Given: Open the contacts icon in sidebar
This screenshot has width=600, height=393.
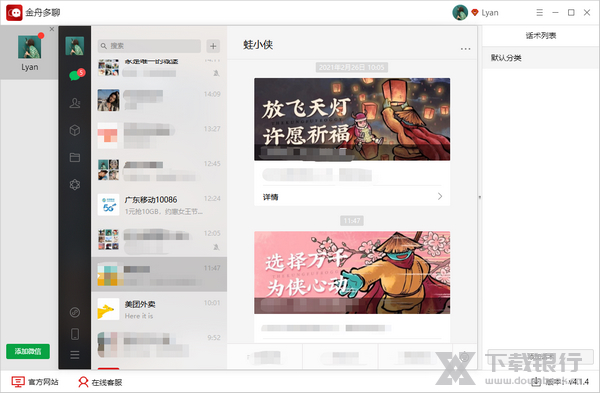Looking at the screenshot, I should pyautogui.click(x=75, y=103).
